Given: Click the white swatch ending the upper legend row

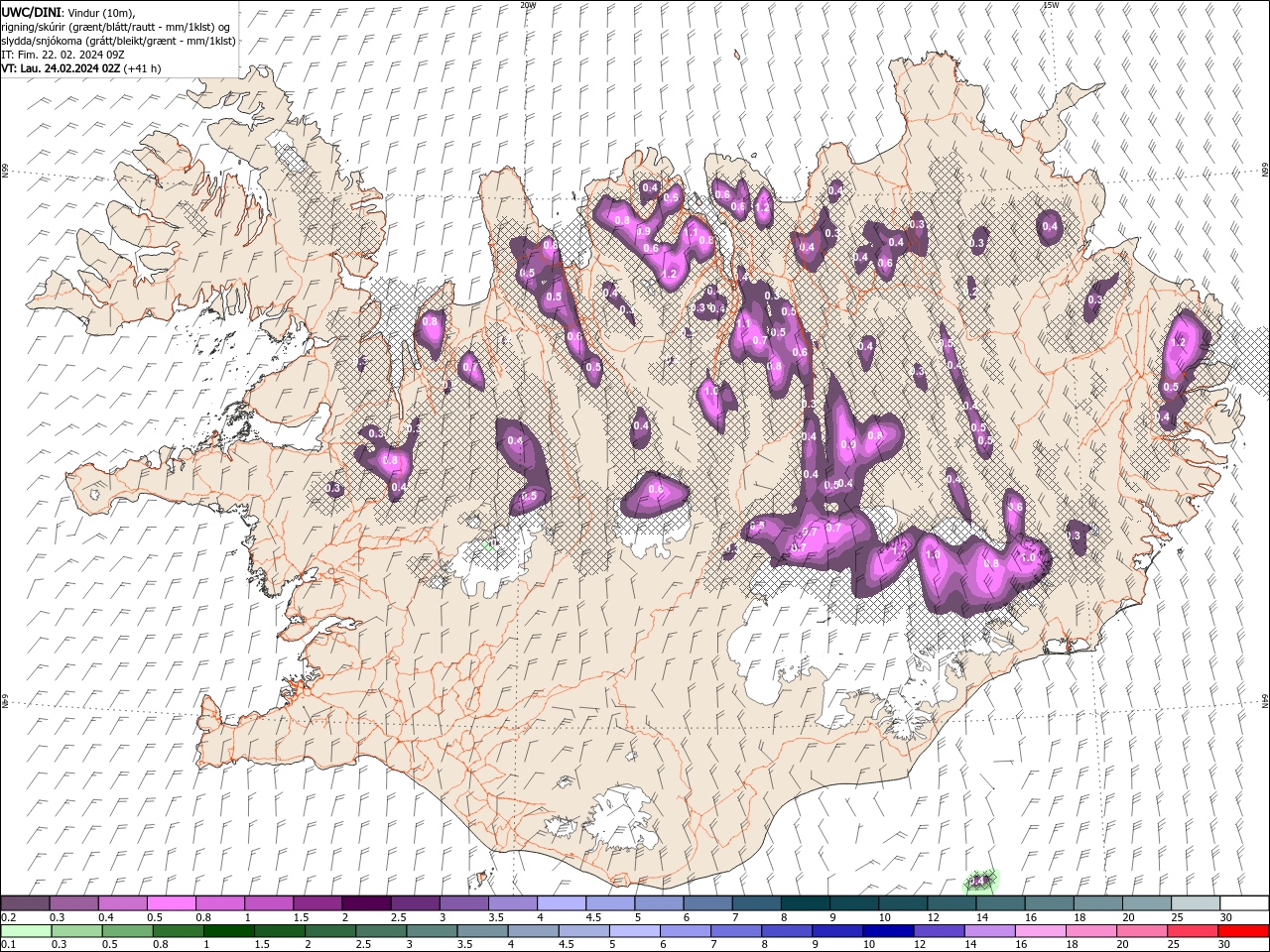Looking at the screenshot, I should (x=1243, y=903).
